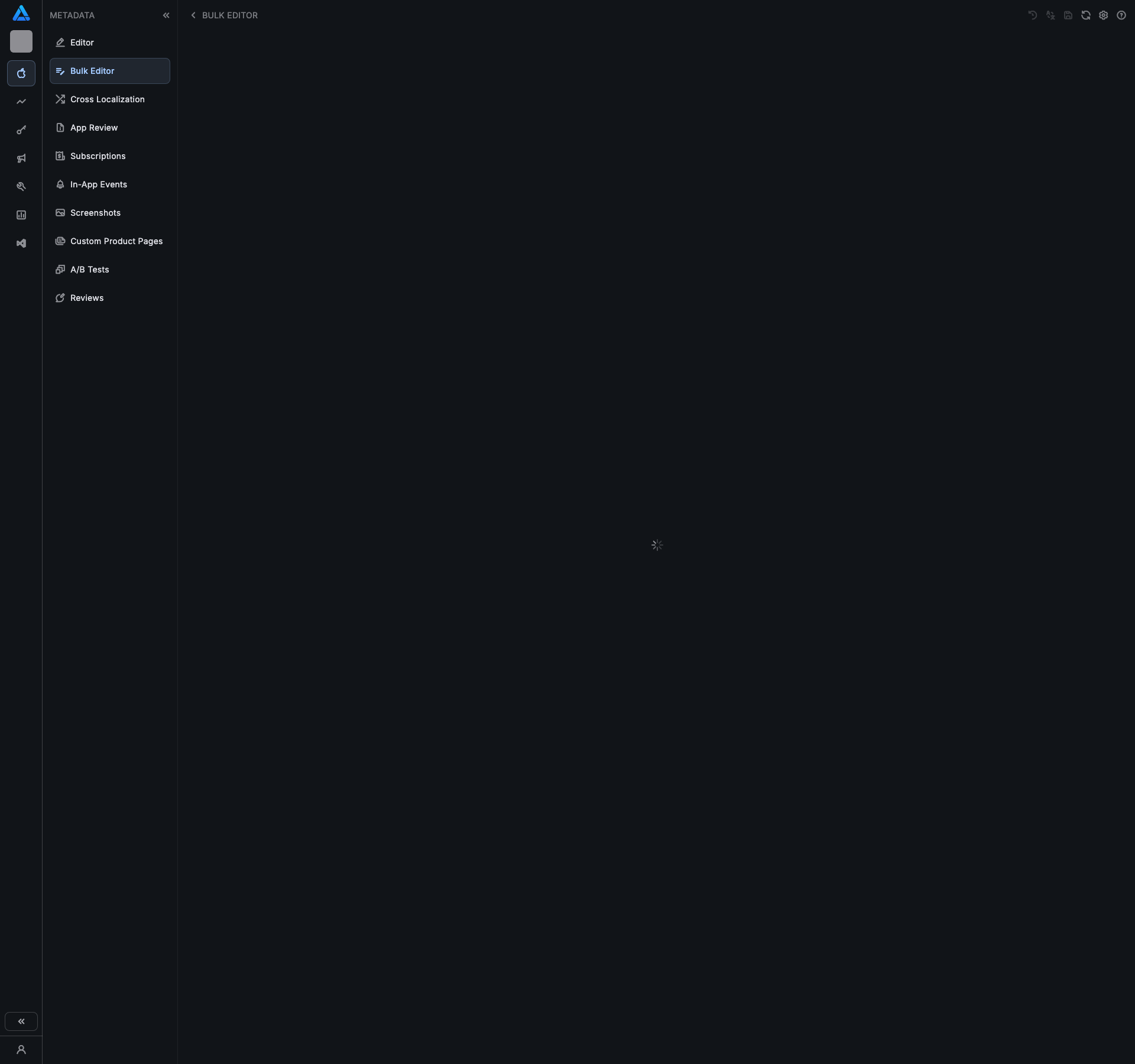
Task: Go to Custom Product Pages
Action: pyautogui.click(x=116, y=241)
